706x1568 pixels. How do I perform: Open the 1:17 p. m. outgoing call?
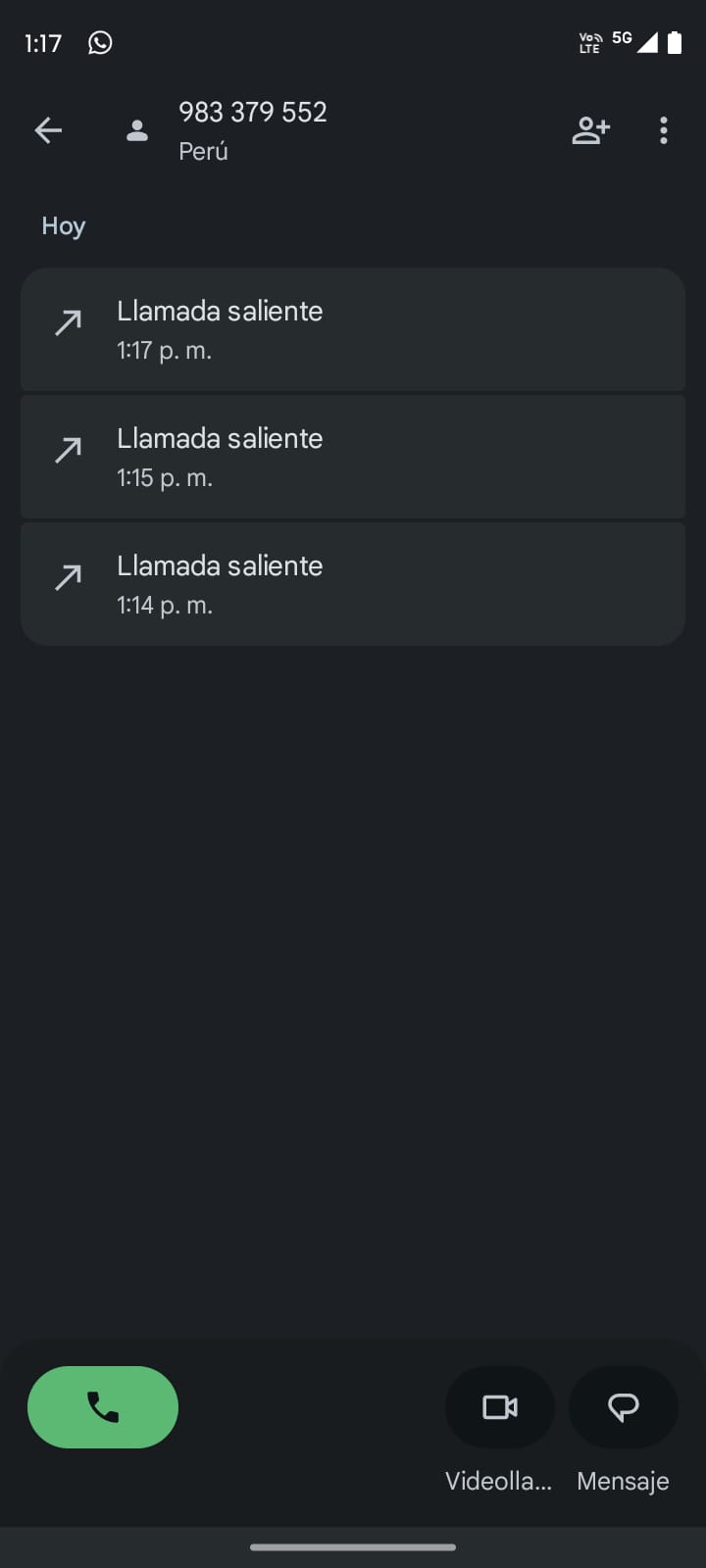coord(353,329)
